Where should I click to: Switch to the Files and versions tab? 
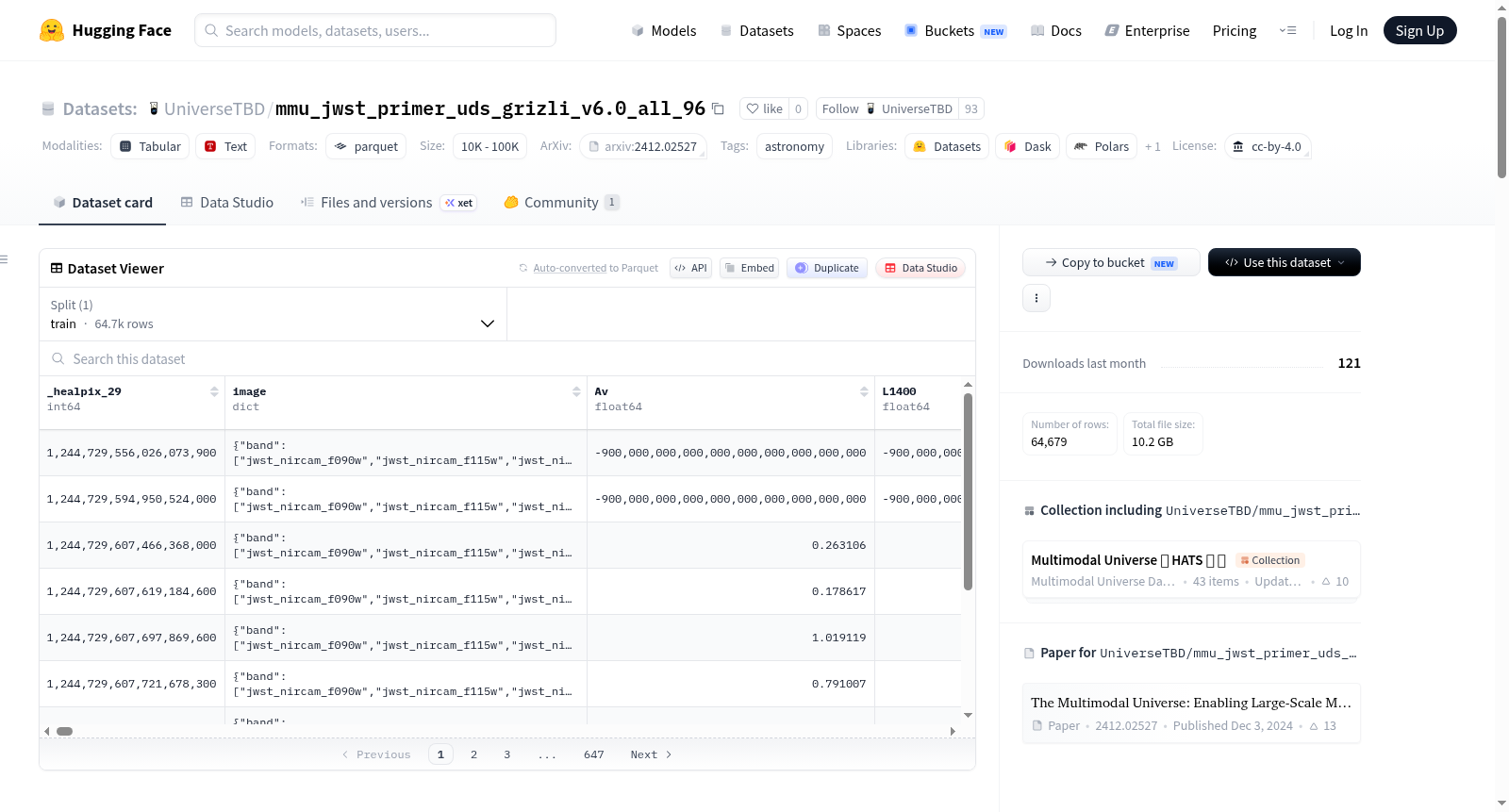click(x=388, y=202)
